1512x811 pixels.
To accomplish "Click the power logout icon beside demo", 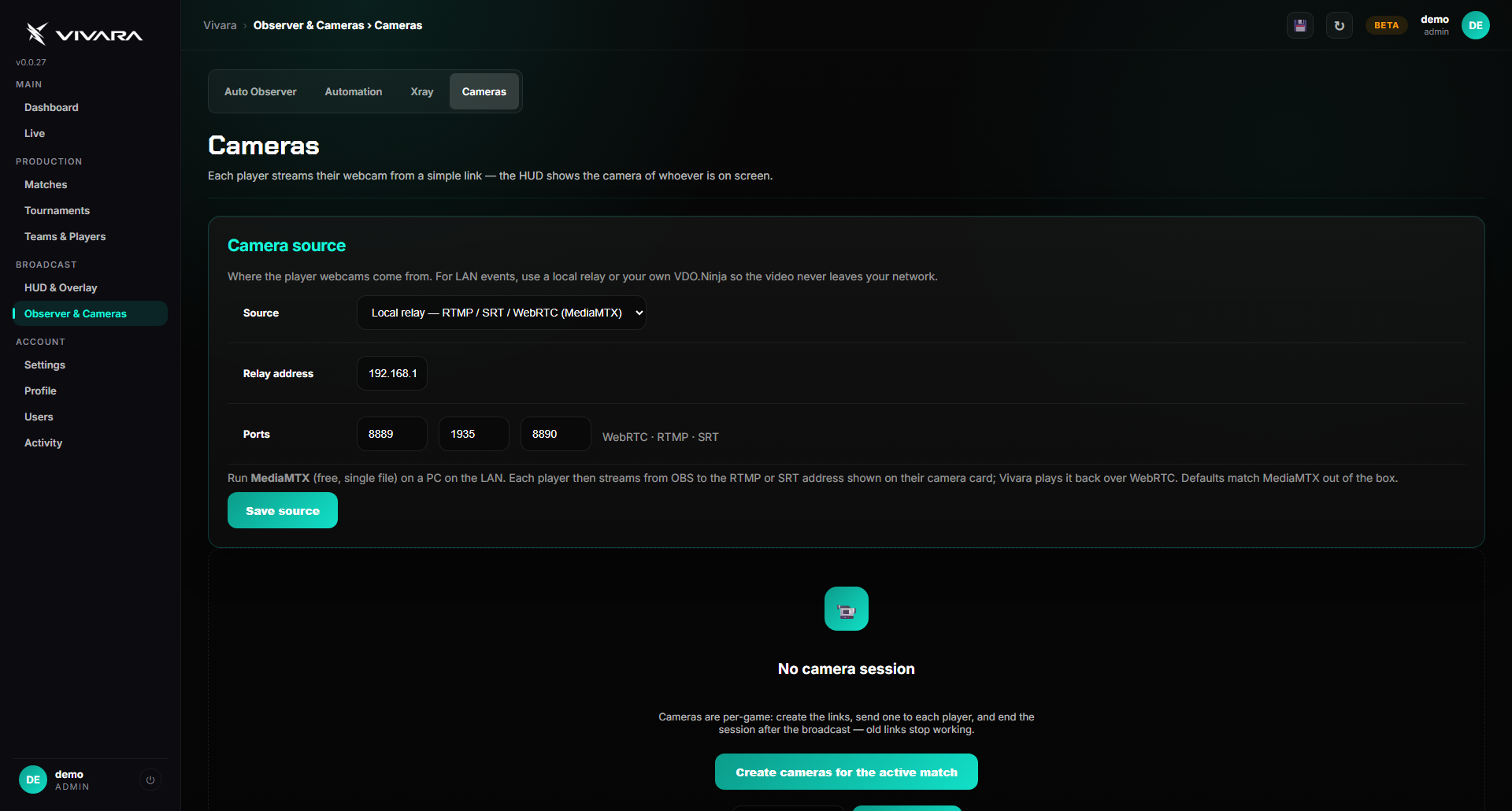I will tap(150, 780).
